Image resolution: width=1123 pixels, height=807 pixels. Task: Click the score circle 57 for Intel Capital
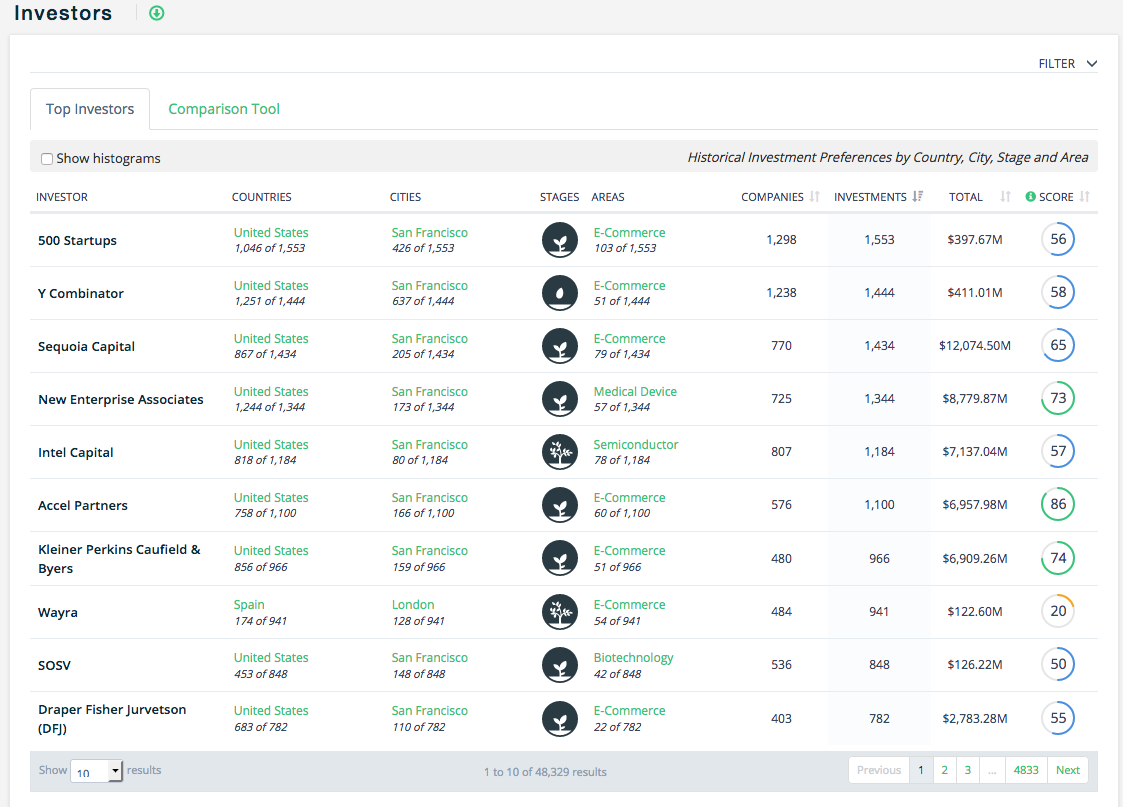coord(1058,451)
